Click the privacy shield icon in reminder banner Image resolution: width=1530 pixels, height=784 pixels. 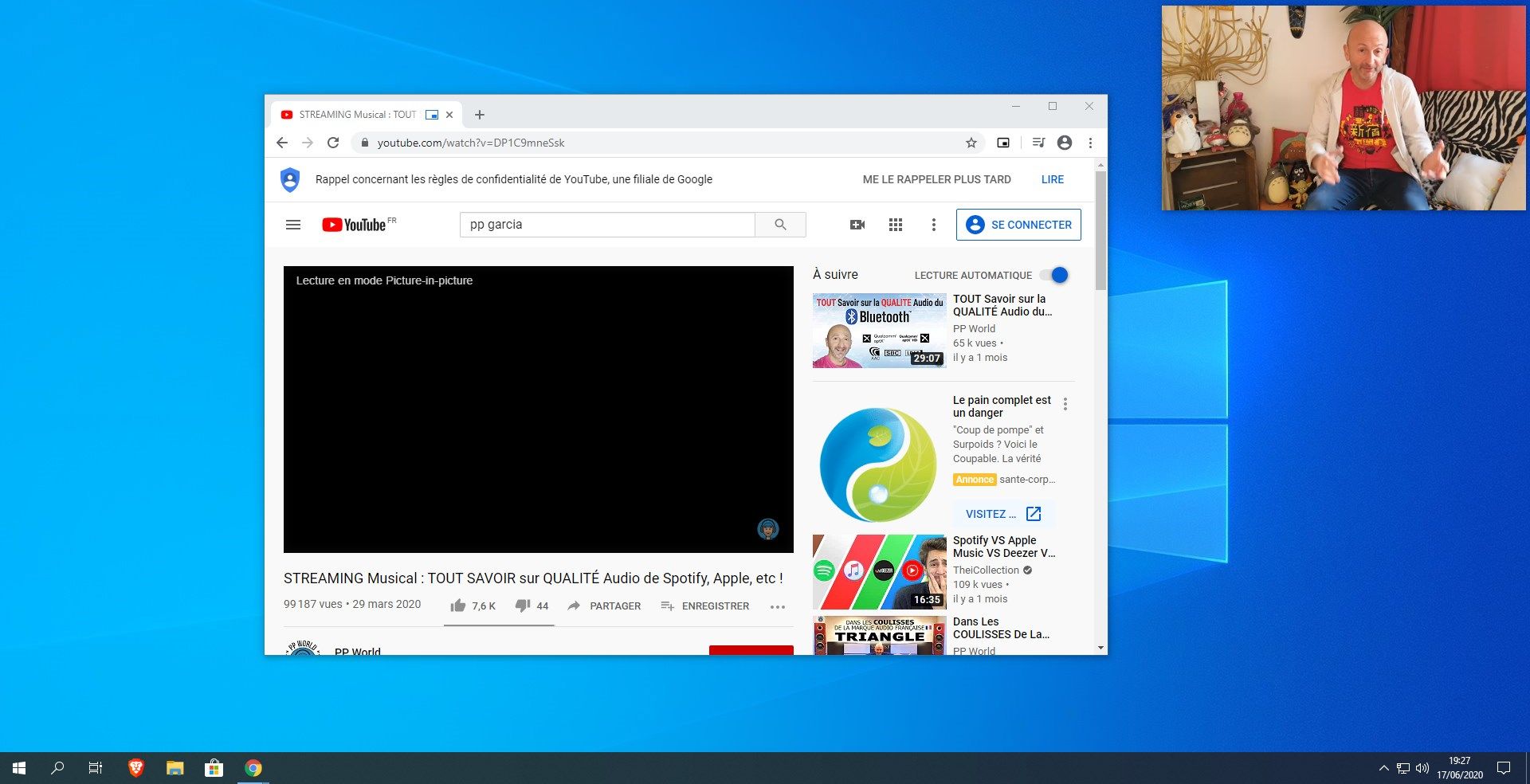tap(290, 179)
